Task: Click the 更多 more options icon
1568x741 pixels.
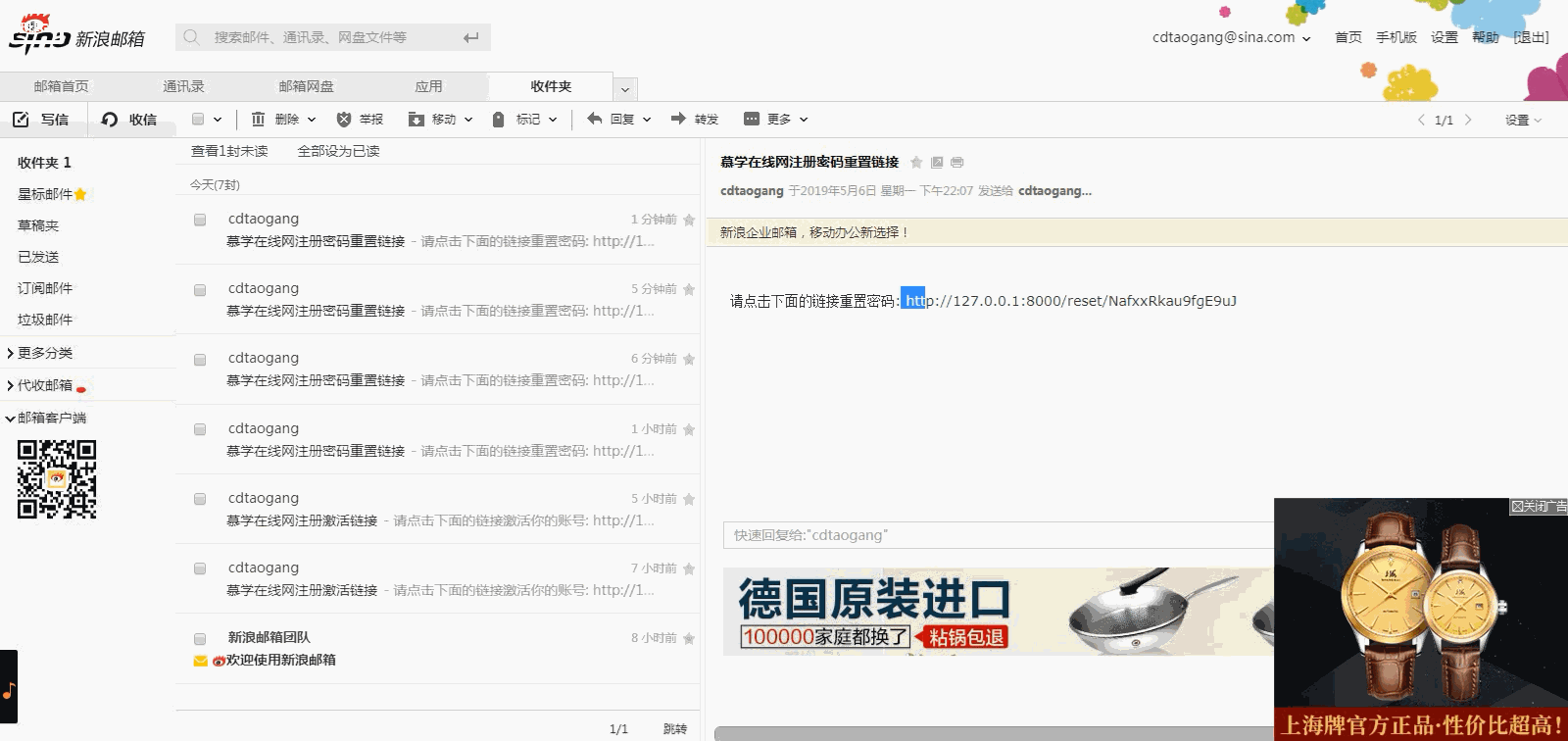Action: [752, 119]
